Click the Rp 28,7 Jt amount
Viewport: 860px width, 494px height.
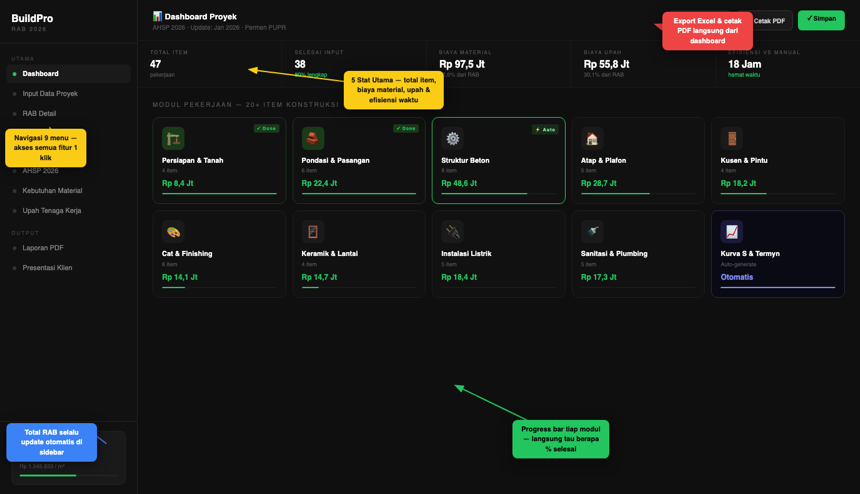[x=598, y=183]
